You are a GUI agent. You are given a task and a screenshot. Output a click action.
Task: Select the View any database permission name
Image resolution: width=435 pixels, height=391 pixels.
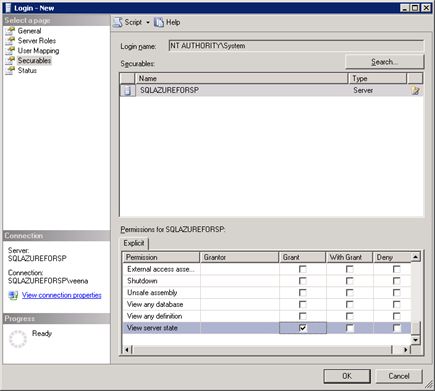[x=155, y=304]
